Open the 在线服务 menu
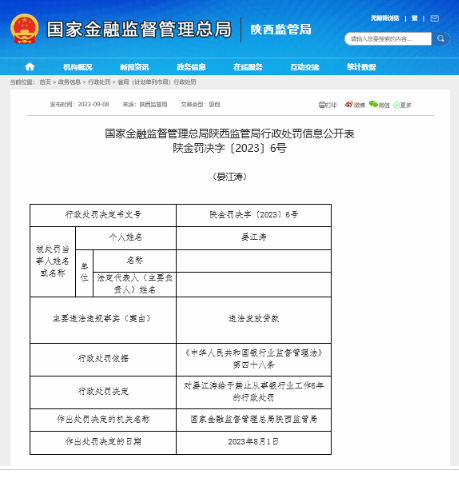Image resolution: width=459 pixels, height=477 pixels. 248,67
